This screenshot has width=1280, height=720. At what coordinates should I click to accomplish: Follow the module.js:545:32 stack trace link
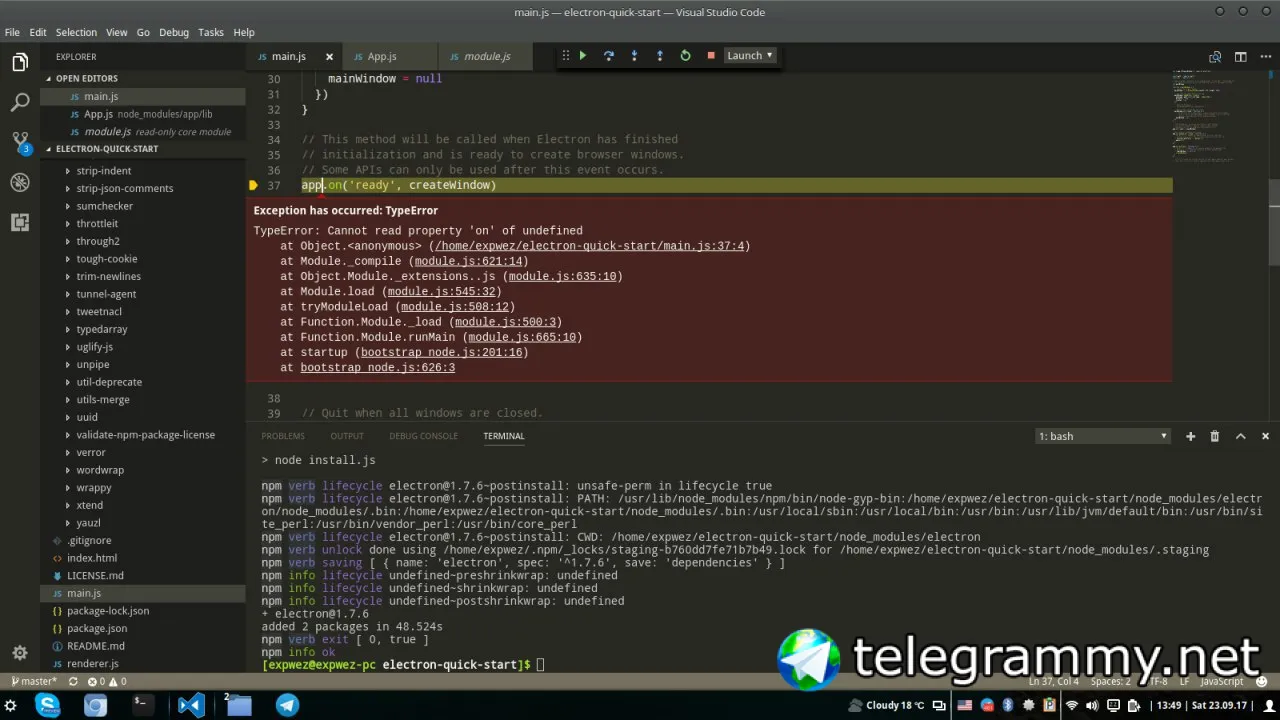pyautogui.click(x=440, y=292)
